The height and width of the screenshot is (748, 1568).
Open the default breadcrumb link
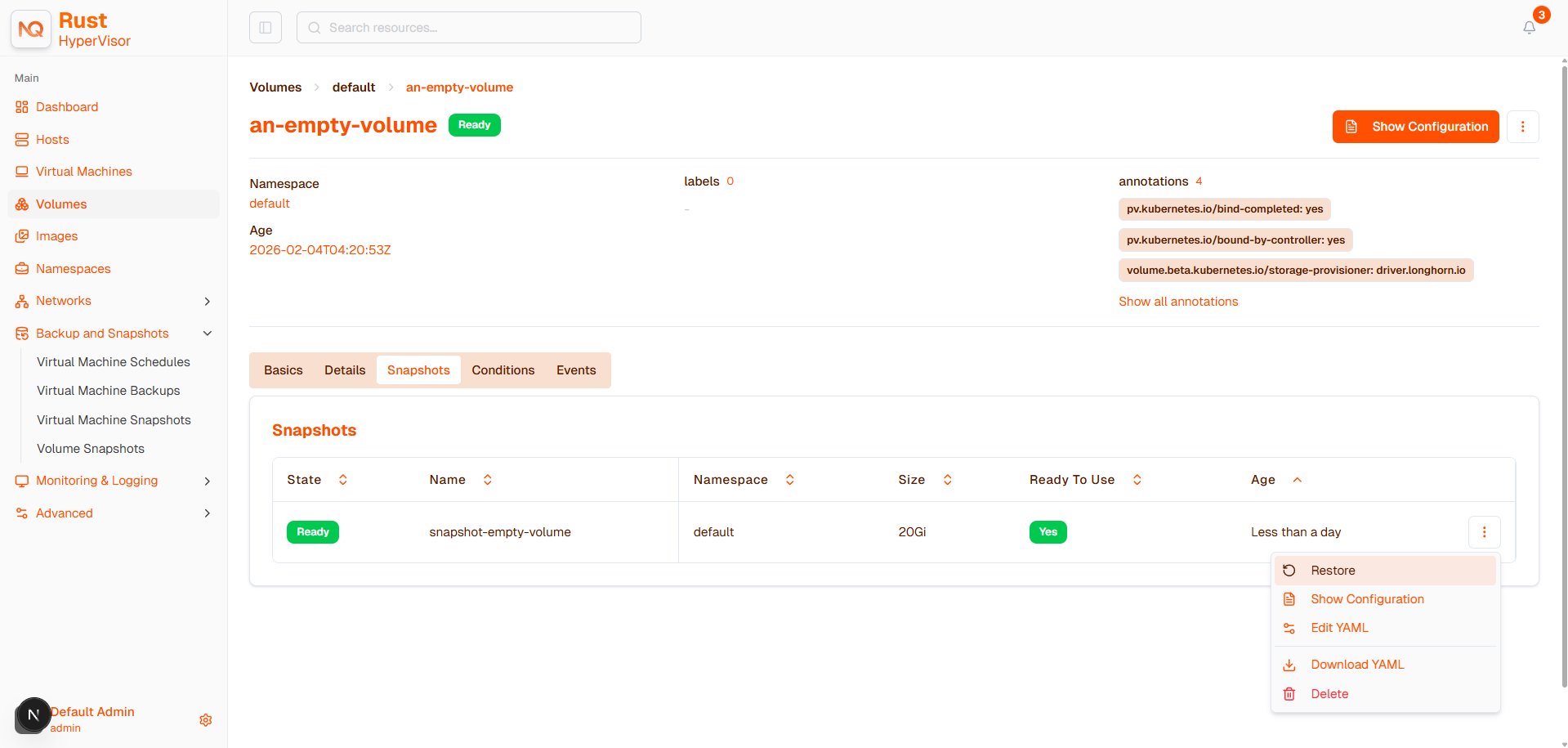pos(354,87)
